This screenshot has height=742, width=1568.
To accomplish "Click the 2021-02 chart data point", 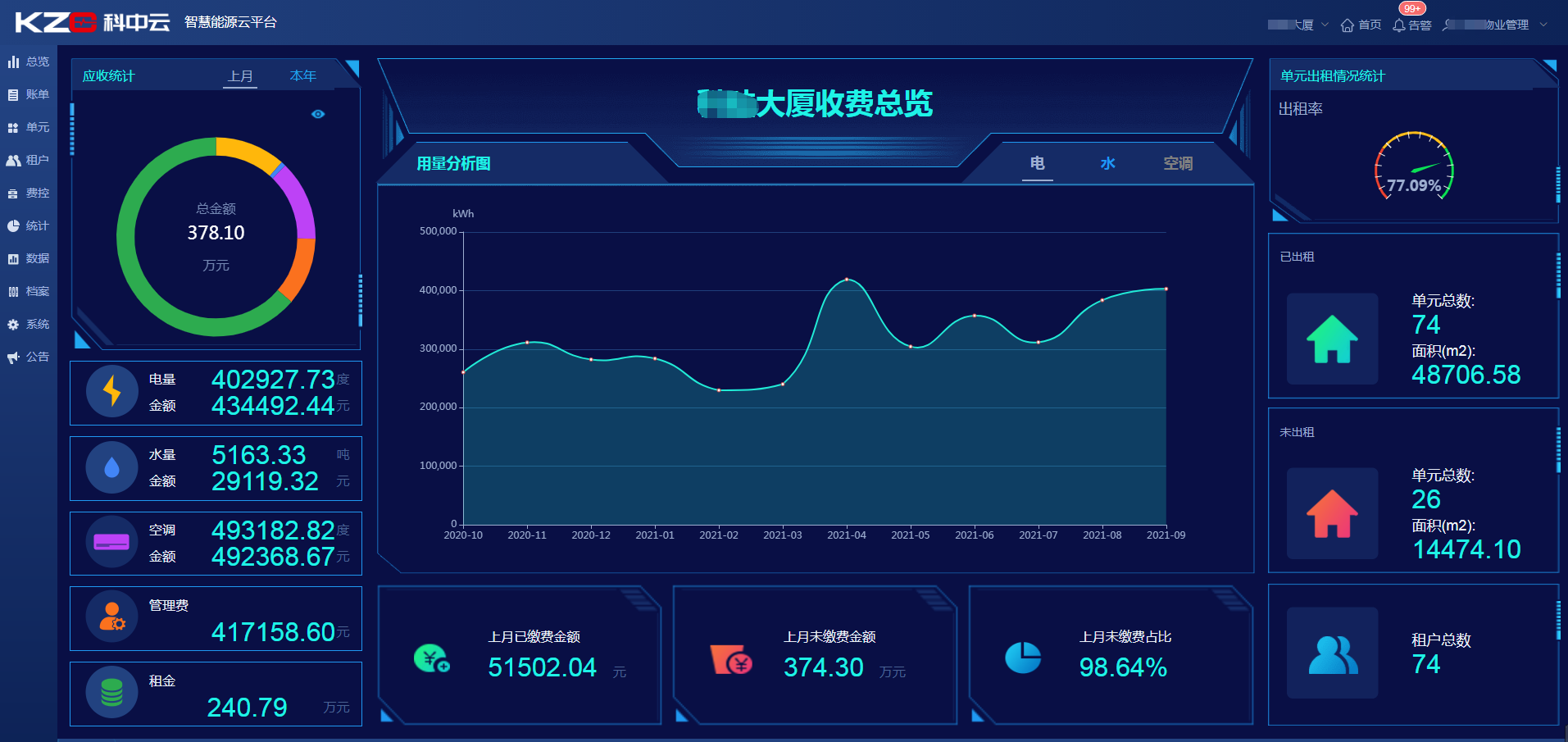I will click(x=719, y=390).
